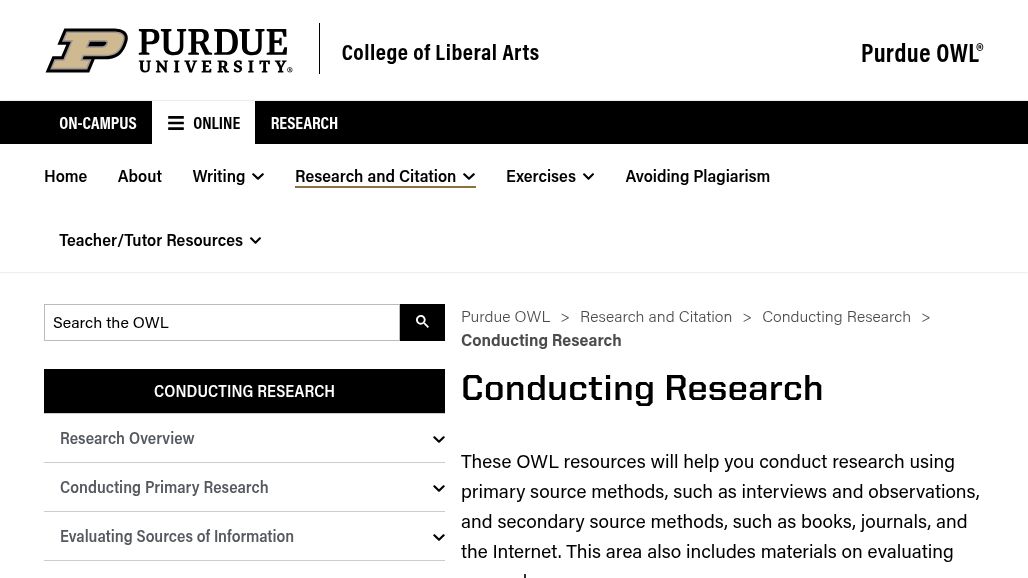1028x578 pixels.
Task: Select the Home navigation item
Action: [65, 175]
